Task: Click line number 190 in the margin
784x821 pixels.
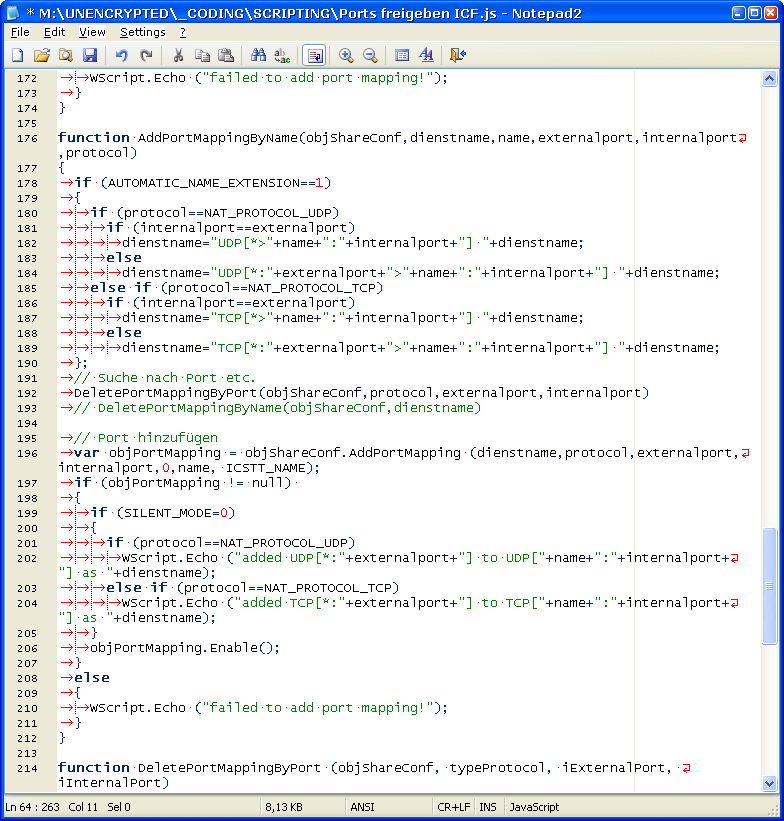Action: tap(27, 363)
